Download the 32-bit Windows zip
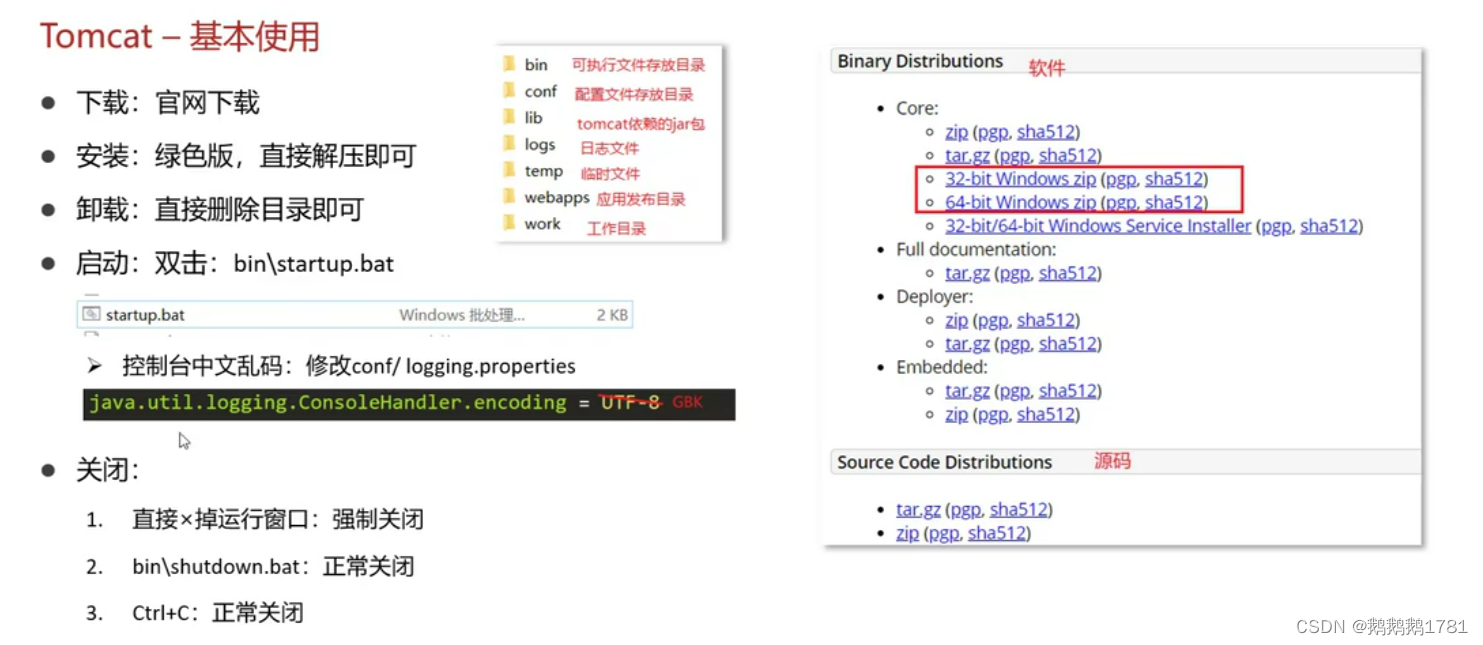Image resolution: width=1483 pixels, height=645 pixels. (x=1020, y=179)
